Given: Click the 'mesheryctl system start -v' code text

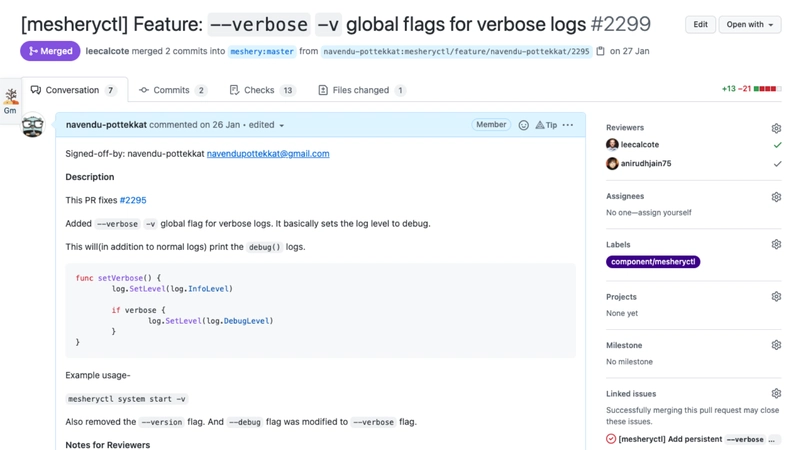Looking at the screenshot, I should pyautogui.click(x=127, y=399).
